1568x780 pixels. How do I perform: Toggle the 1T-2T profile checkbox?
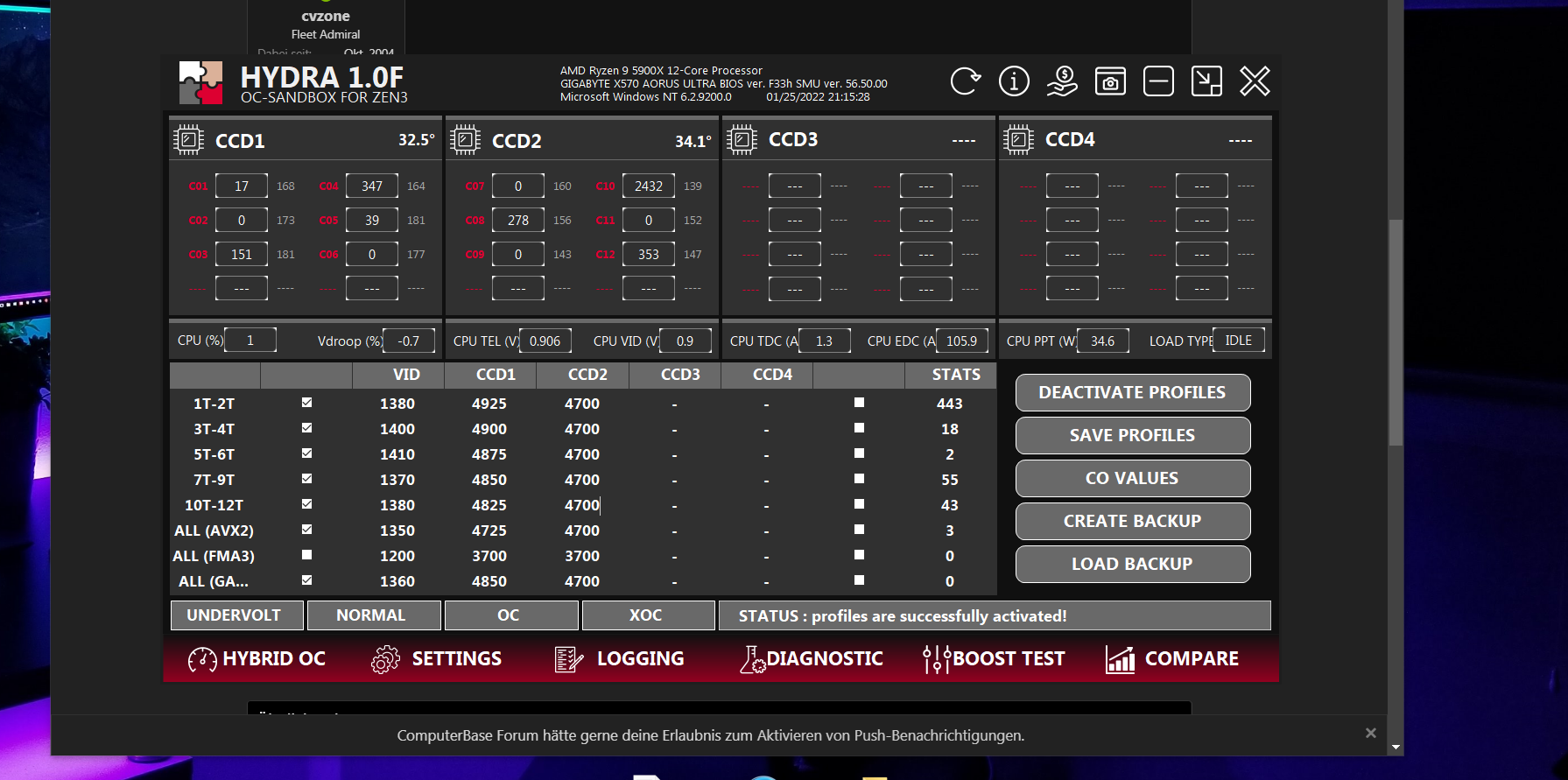click(306, 403)
